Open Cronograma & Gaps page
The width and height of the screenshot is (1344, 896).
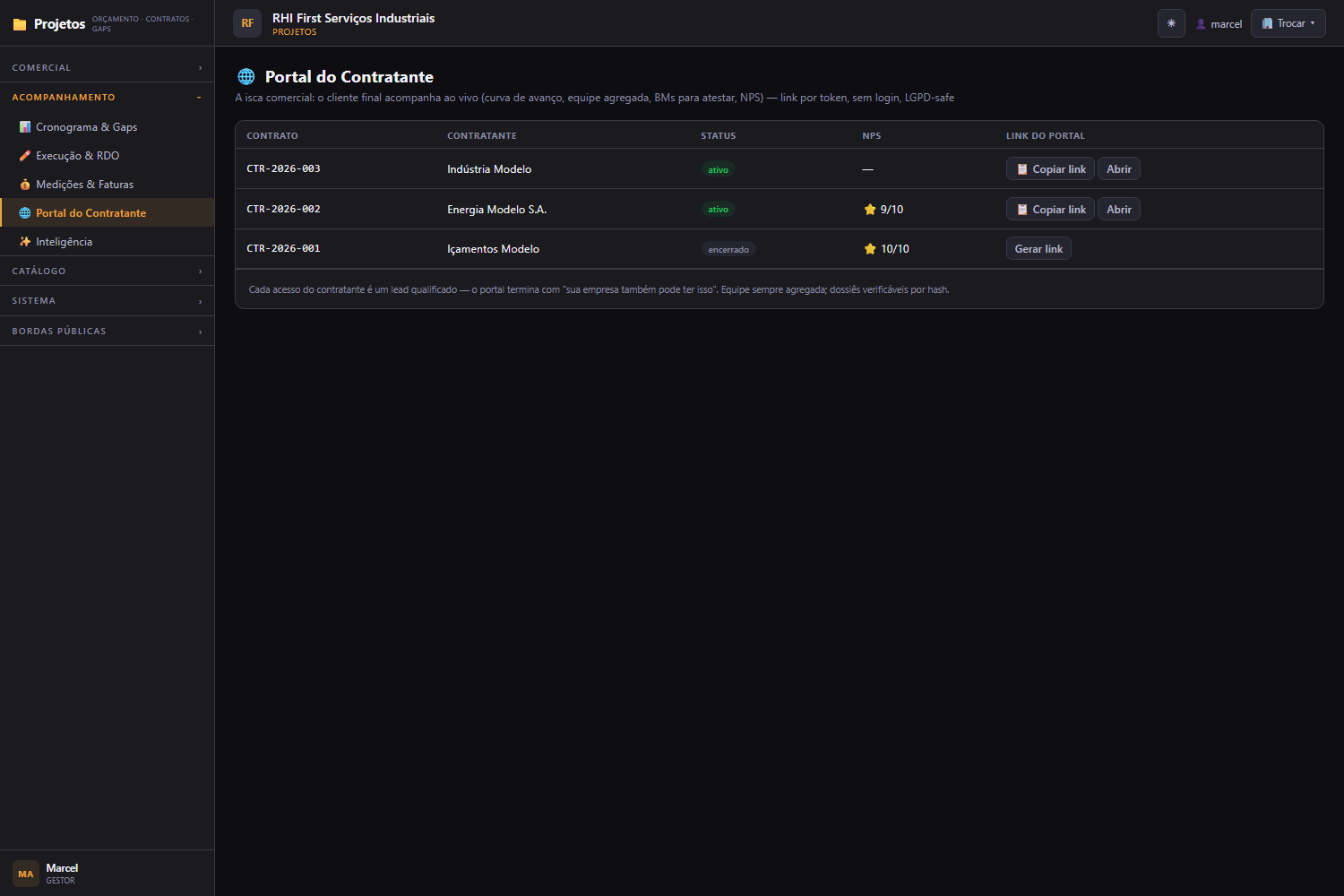[x=107, y=127]
